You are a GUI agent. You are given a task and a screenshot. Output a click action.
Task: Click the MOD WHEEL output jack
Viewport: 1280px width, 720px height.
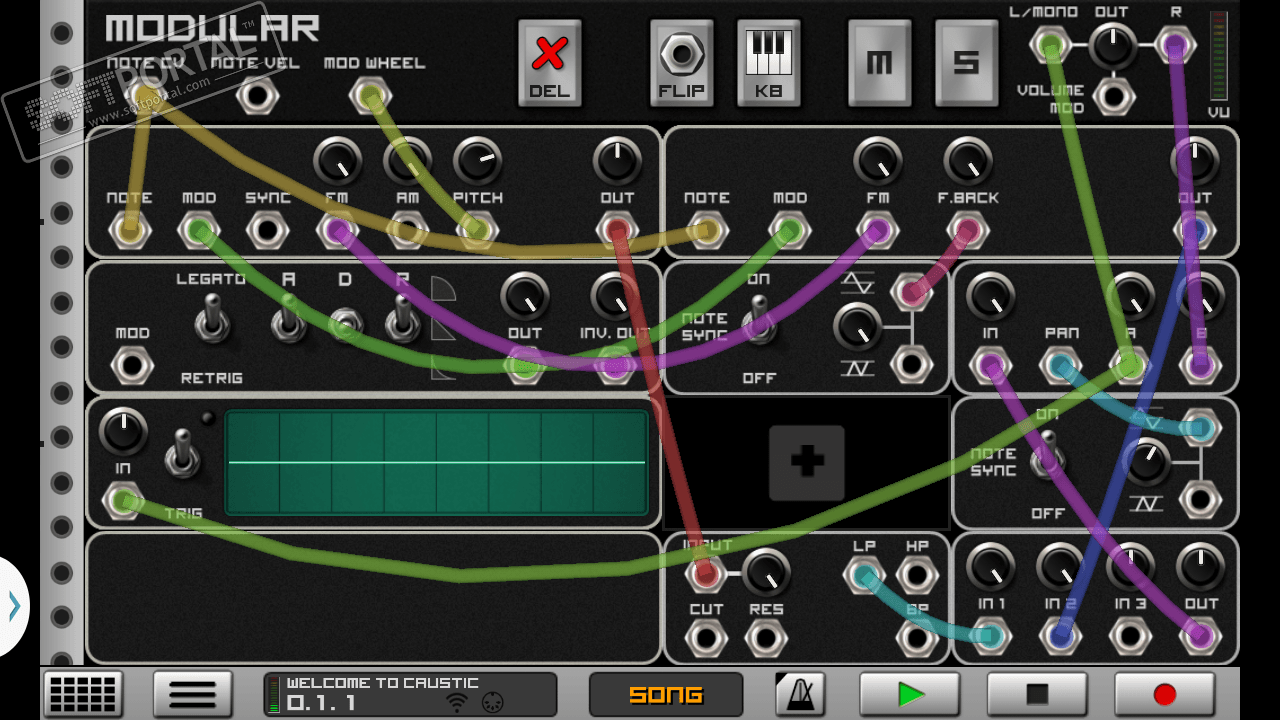tap(368, 96)
